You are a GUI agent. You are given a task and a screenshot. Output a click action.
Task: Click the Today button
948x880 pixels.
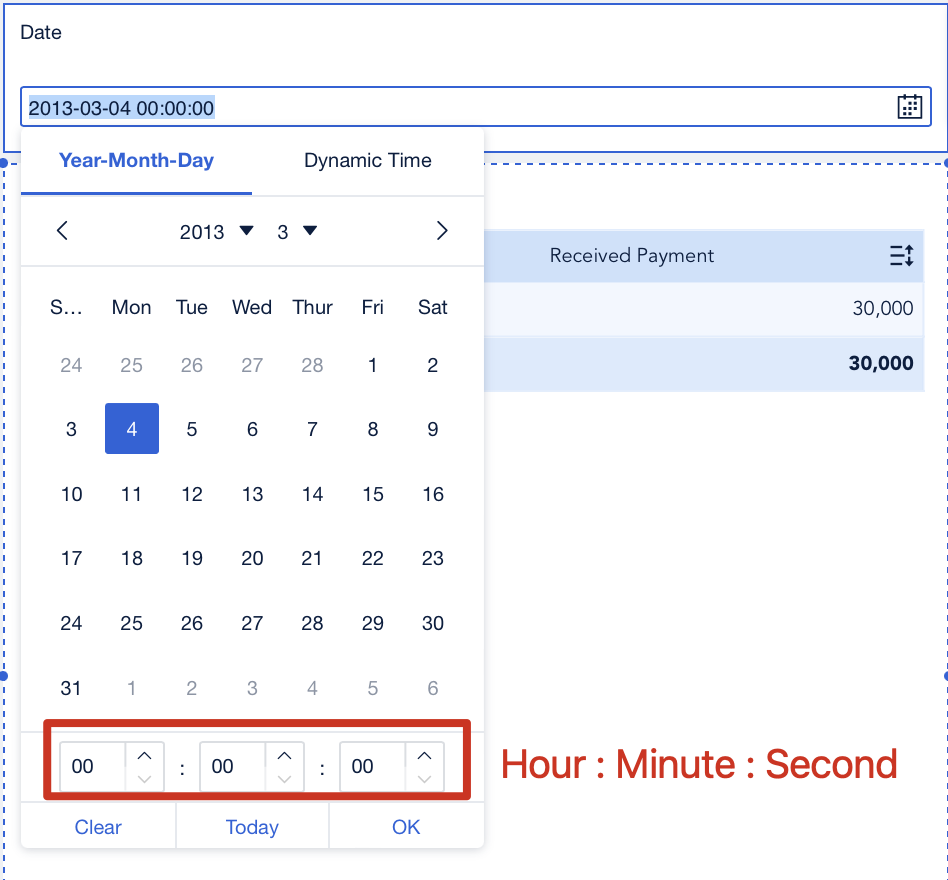click(251, 827)
